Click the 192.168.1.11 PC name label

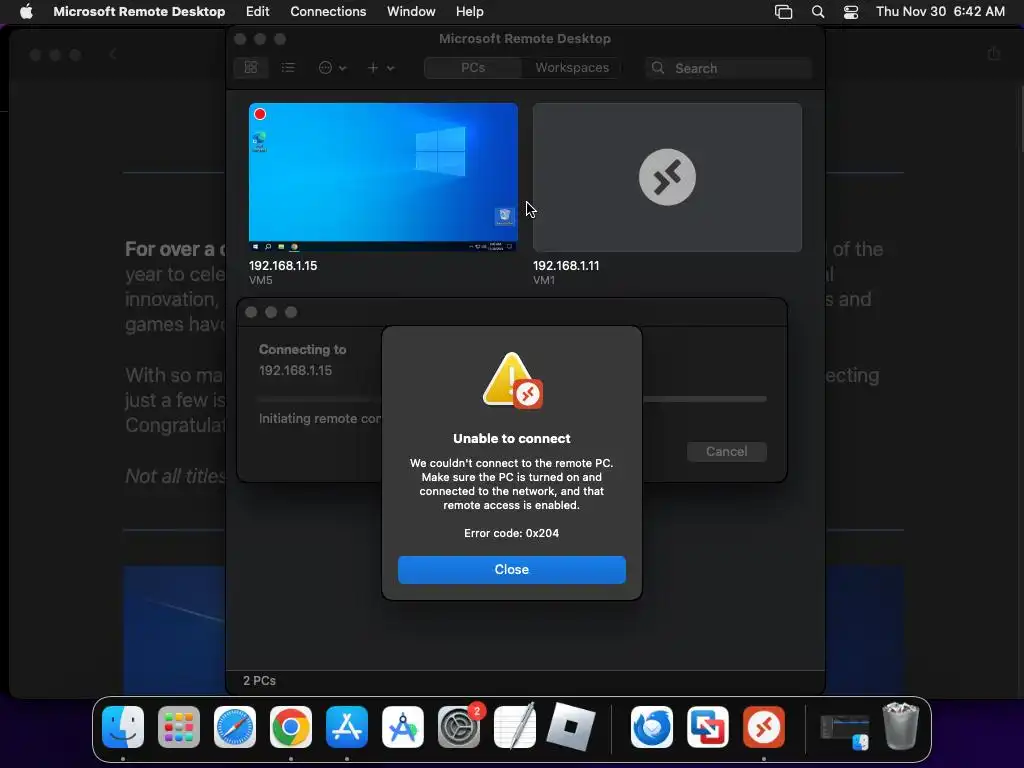coord(566,266)
